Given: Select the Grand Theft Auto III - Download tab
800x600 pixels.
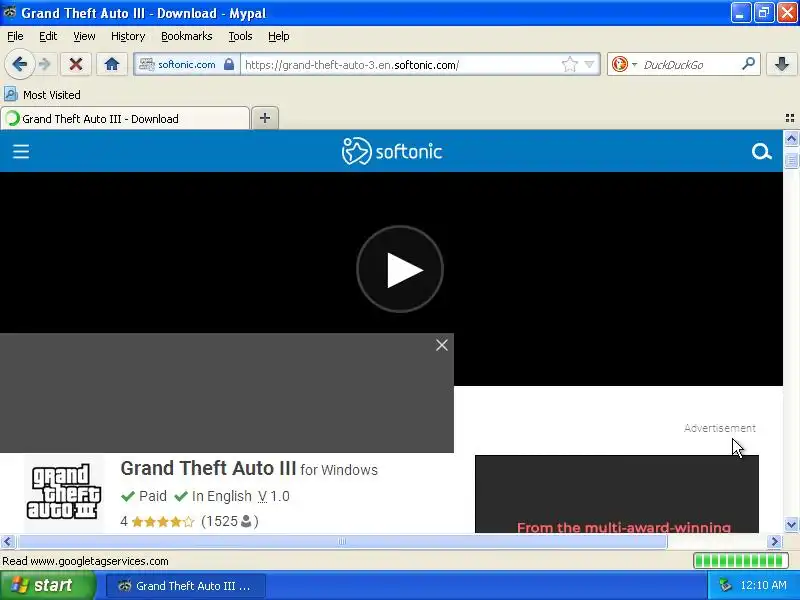Looking at the screenshot, I should [x=125, y=118].
